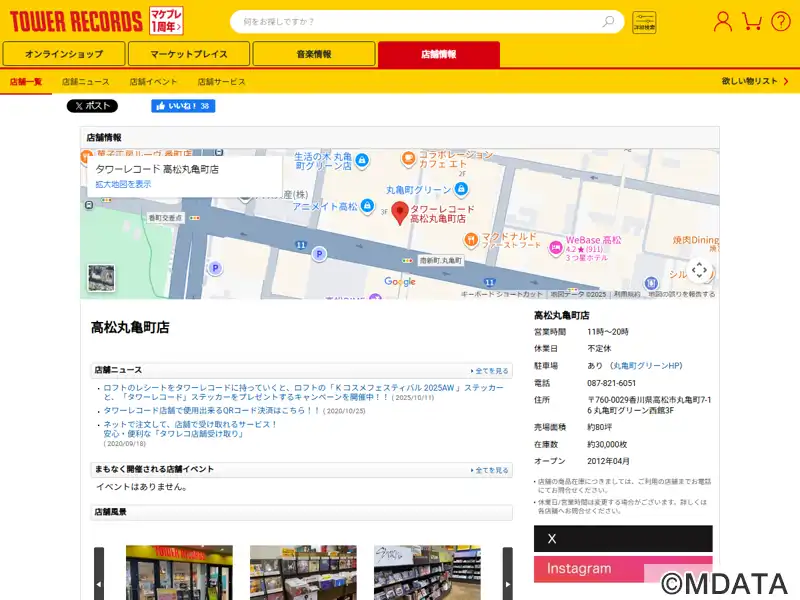Screen dimensions: 800x600
Task: Click the 11時〜20時 business hours text
Action: (x=608, y=332)
